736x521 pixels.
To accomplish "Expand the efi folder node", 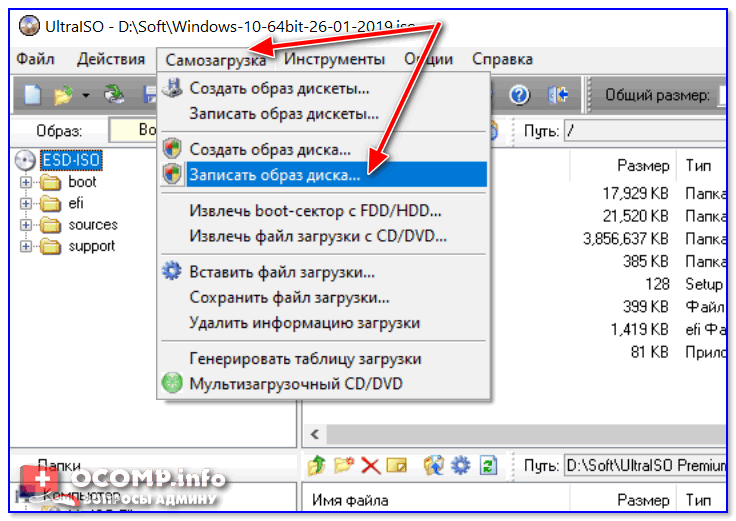I will click(x=26, y=204).
